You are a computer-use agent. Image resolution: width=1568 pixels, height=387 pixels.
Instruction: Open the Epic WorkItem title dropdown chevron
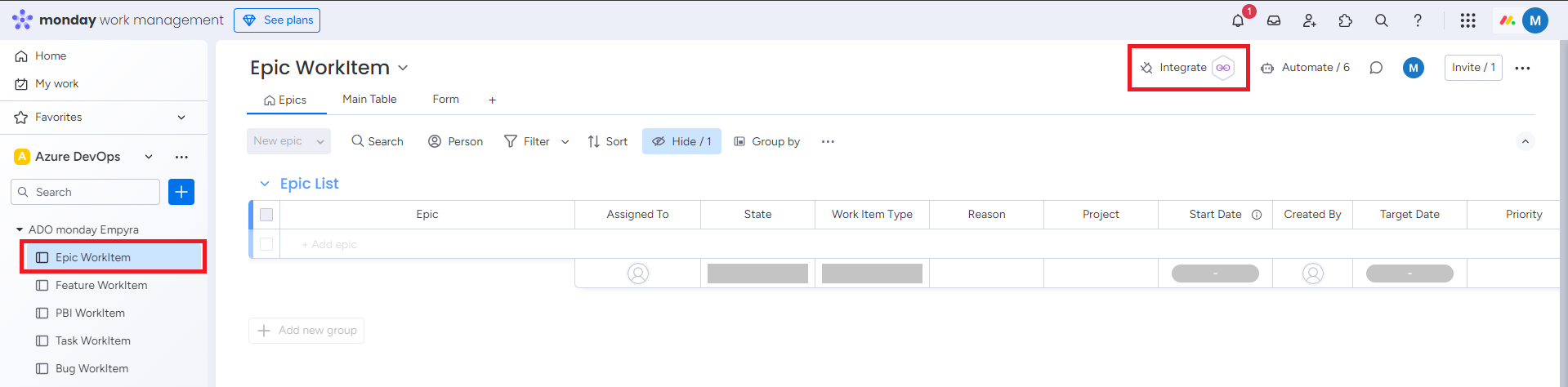[x=403, y=68]
